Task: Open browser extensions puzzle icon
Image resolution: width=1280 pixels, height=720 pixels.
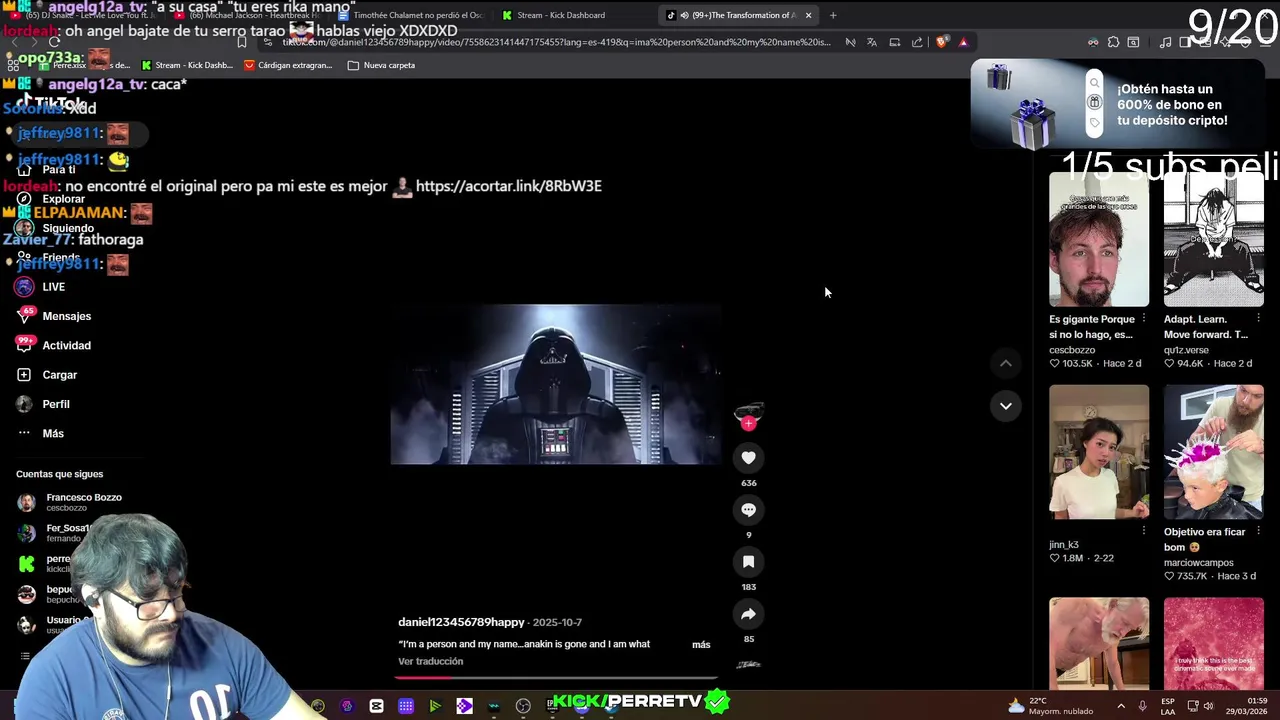Action: click(x=1113, y=42)
